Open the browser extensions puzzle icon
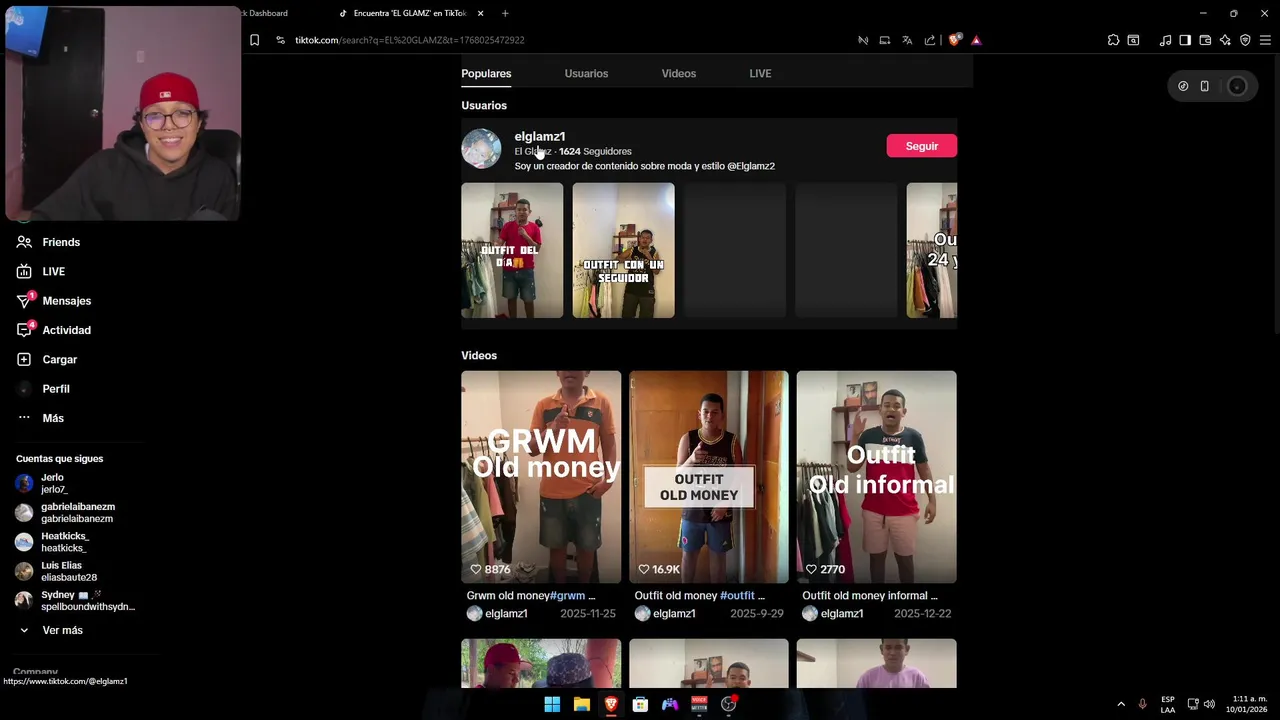This screenshot has height=720, width=1280. coord(1113,40)
